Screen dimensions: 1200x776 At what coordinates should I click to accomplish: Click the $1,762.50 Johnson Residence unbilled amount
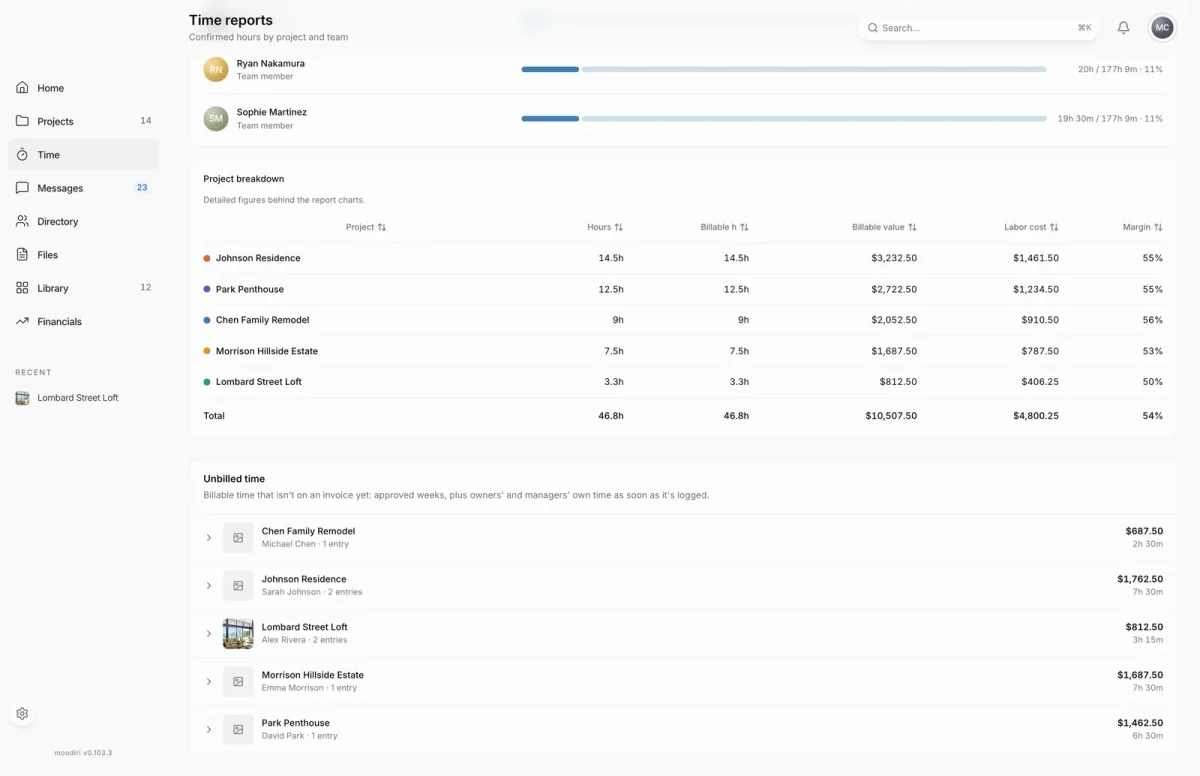pyautogui.click(x=1140, y=579)
